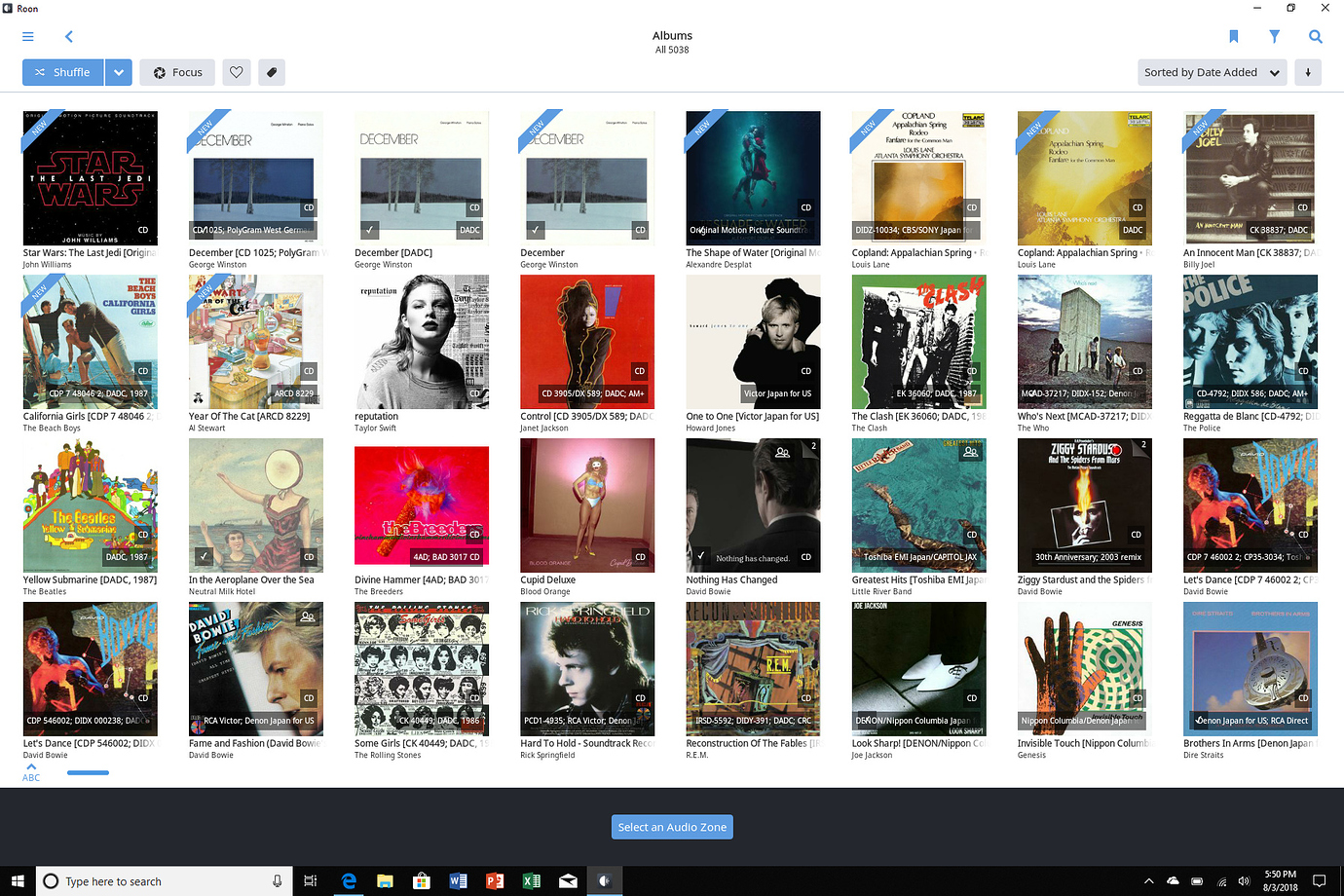Click the Roon taskbar icon

(x=605, y=880)
